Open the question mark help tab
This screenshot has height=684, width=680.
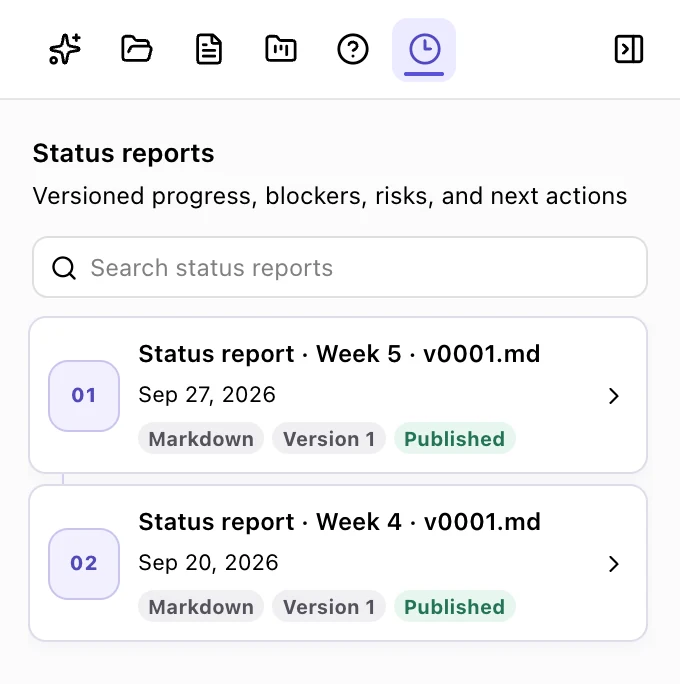353,49
